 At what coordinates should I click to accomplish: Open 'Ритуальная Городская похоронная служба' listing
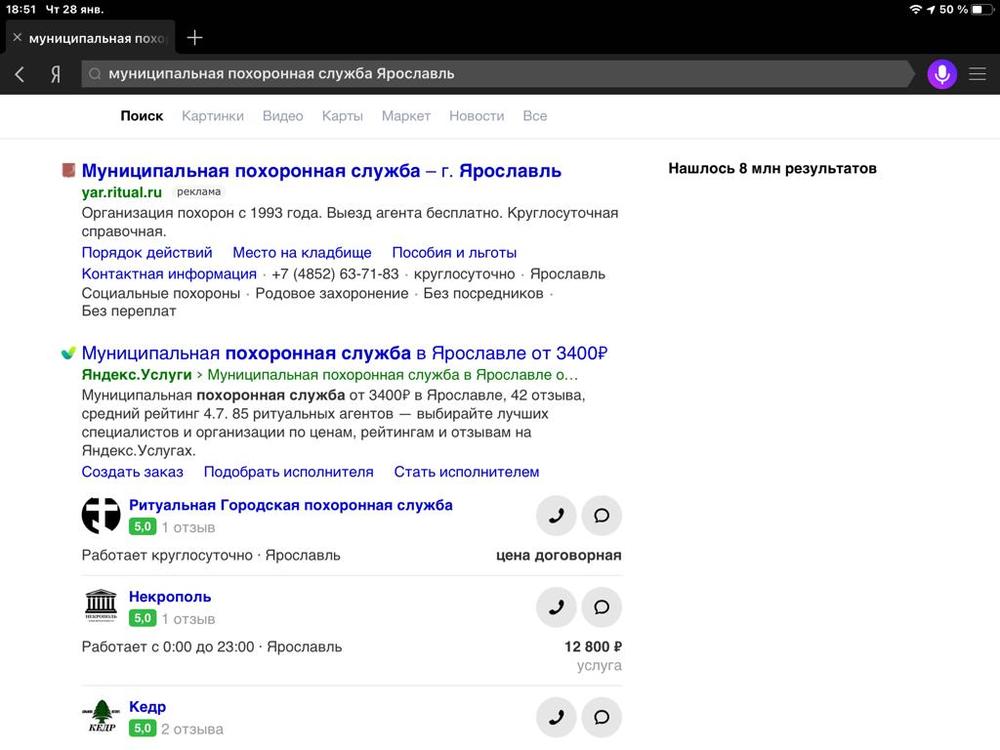pyautogui.click(x=291, y=505)
